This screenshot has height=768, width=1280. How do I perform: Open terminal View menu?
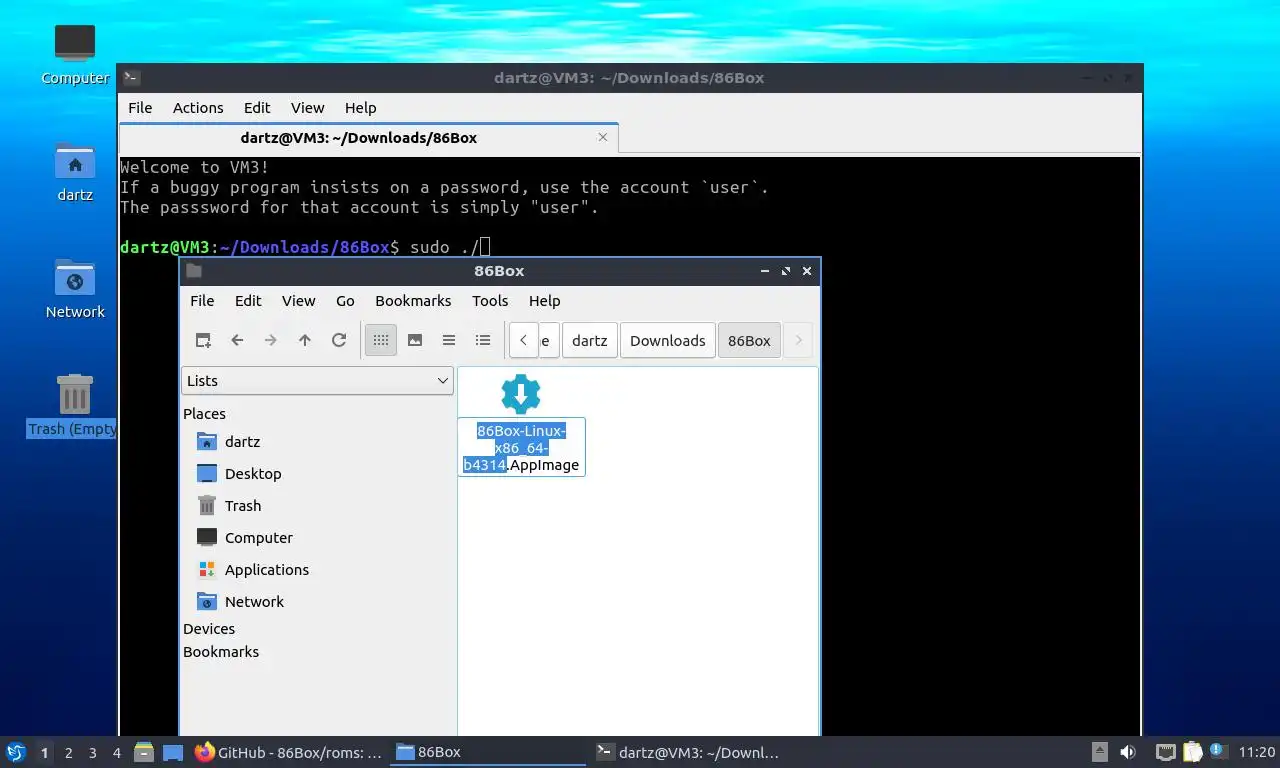(x=307, y=107)
